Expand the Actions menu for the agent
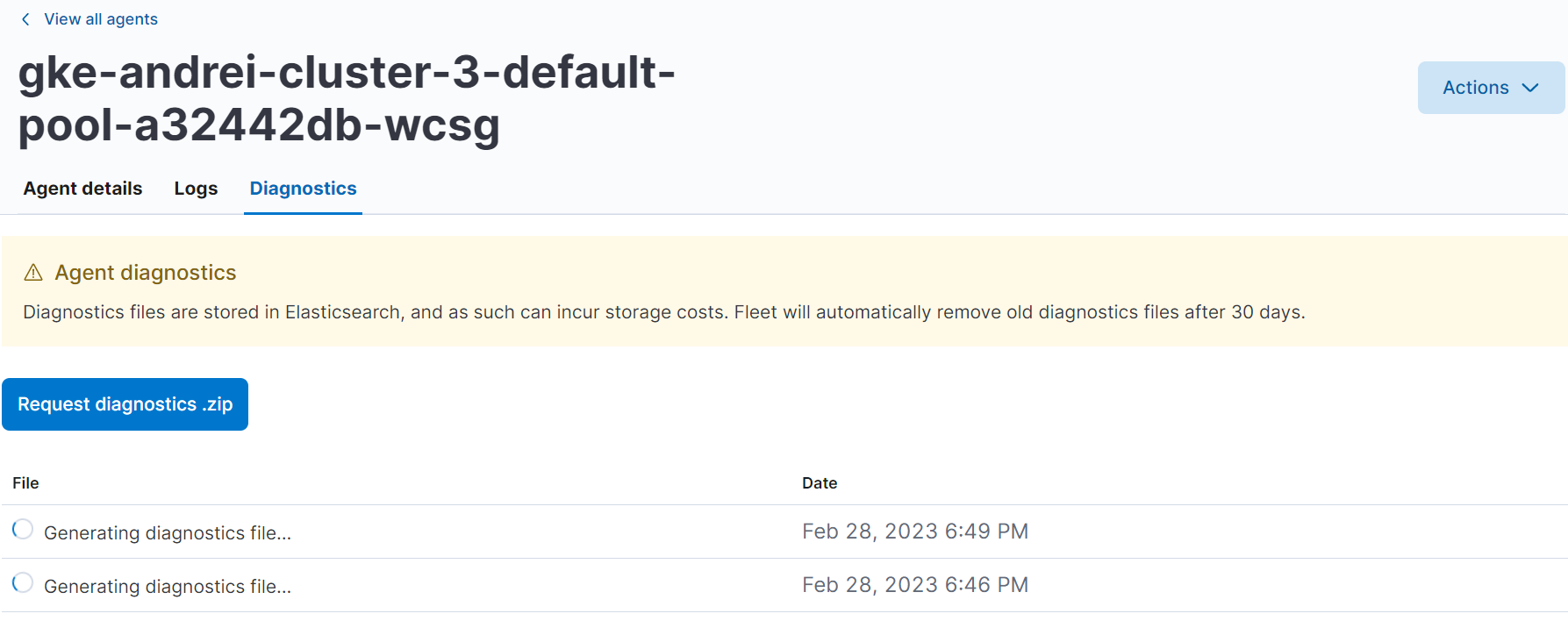1568x628 pixels. tap(1490, 88)
